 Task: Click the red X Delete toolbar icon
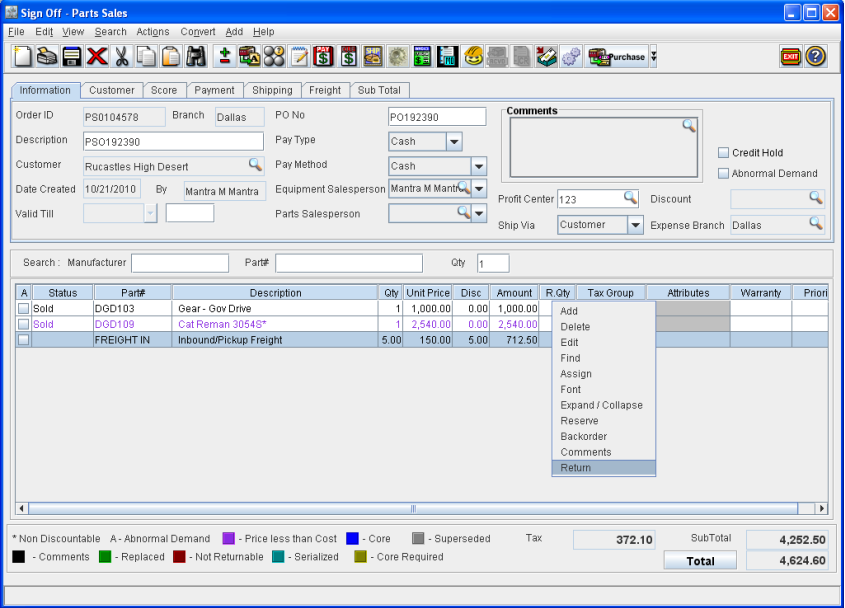(97, 56)
